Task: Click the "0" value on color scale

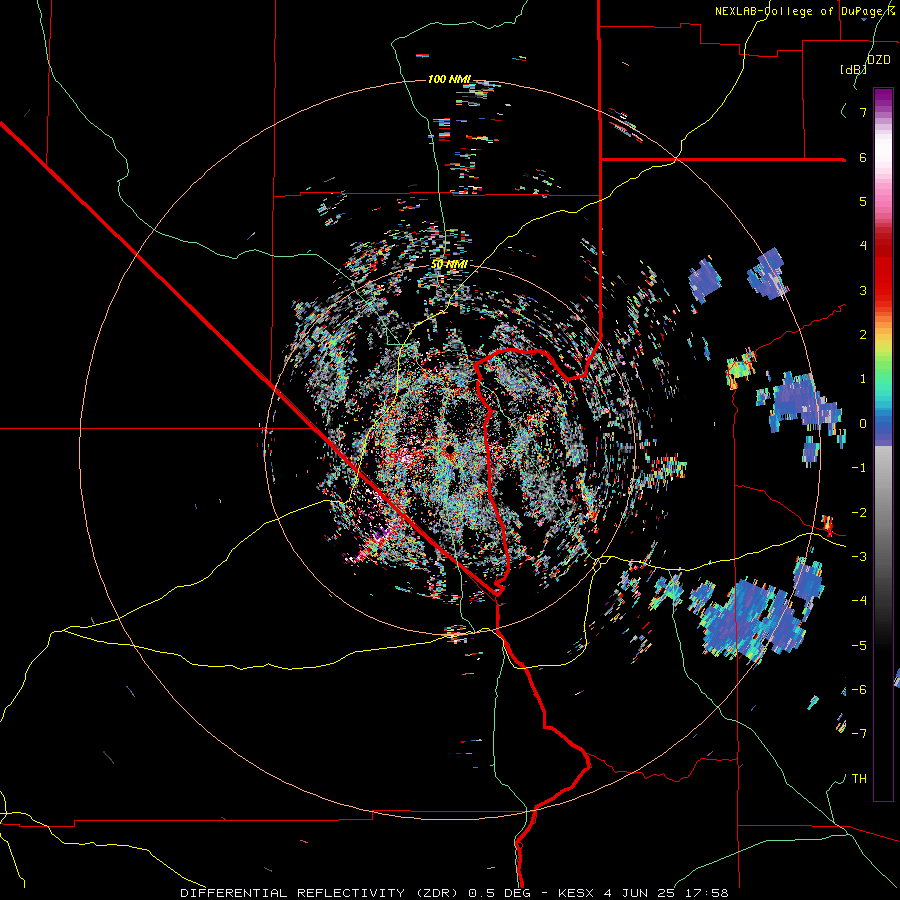Action: [x=863, y=424]
